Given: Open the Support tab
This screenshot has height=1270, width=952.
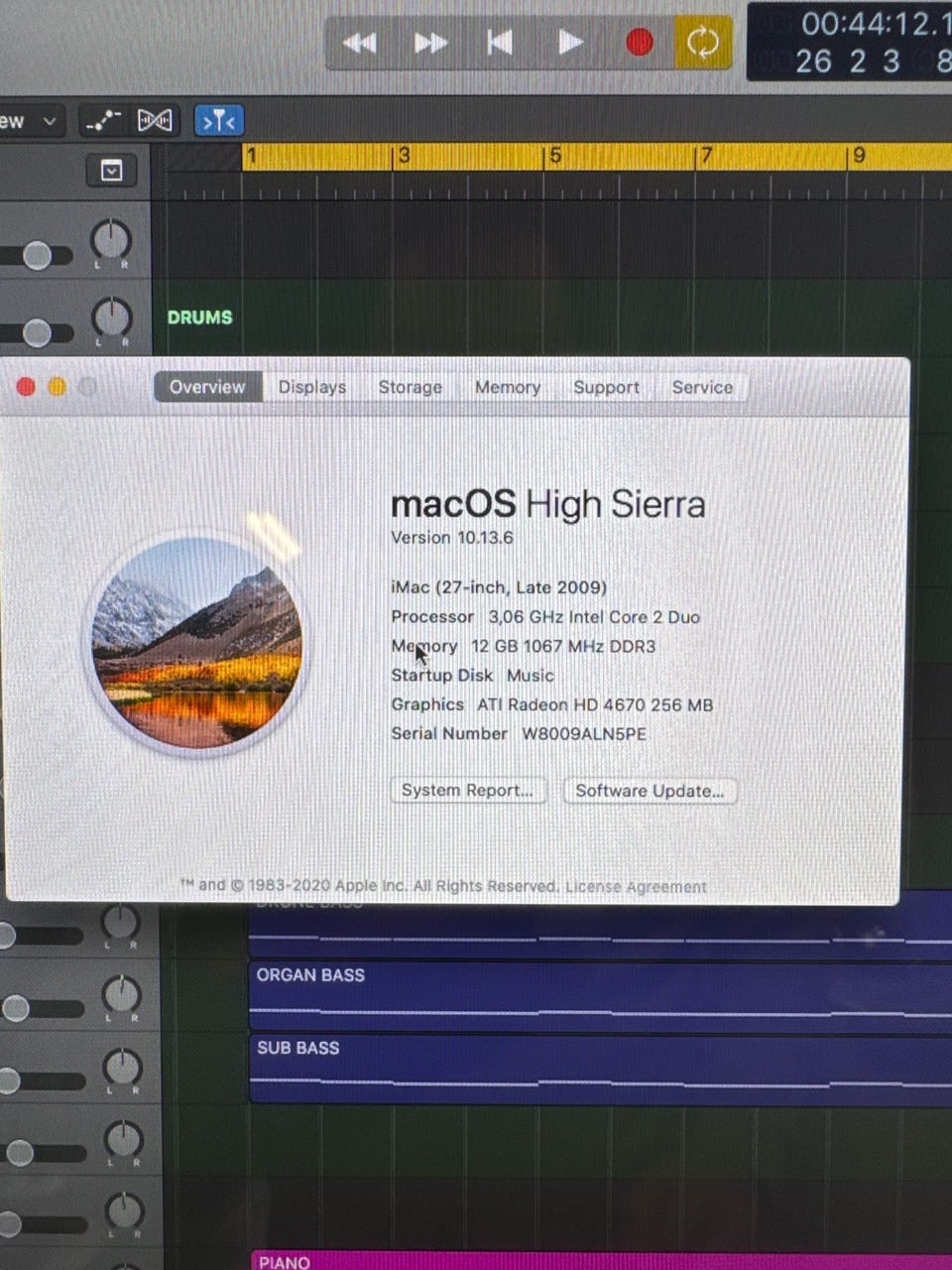Looking at the screenshot, I should point(606,387).
